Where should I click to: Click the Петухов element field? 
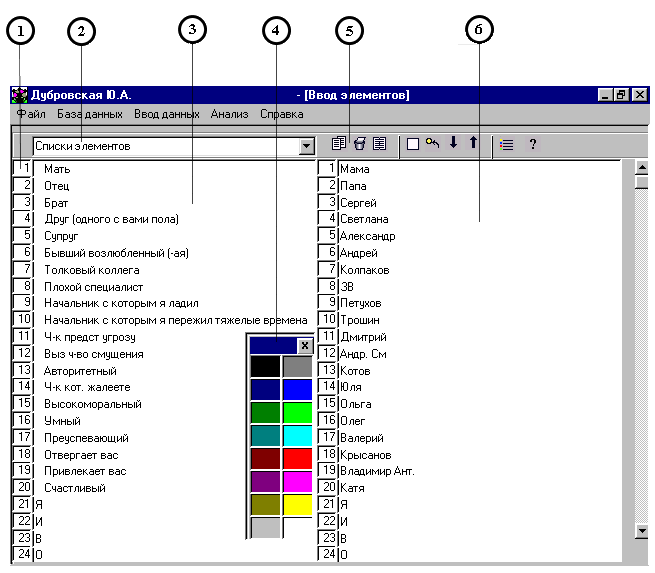480,303
